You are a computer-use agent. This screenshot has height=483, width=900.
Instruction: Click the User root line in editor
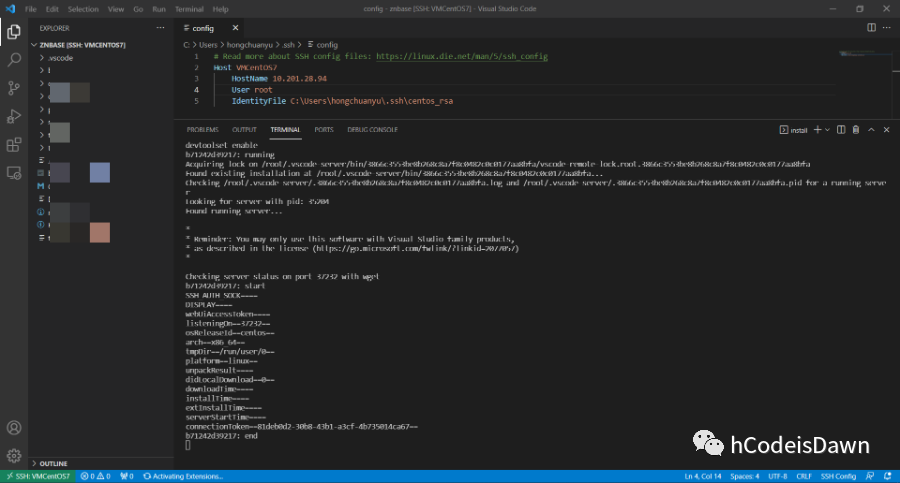252,90
